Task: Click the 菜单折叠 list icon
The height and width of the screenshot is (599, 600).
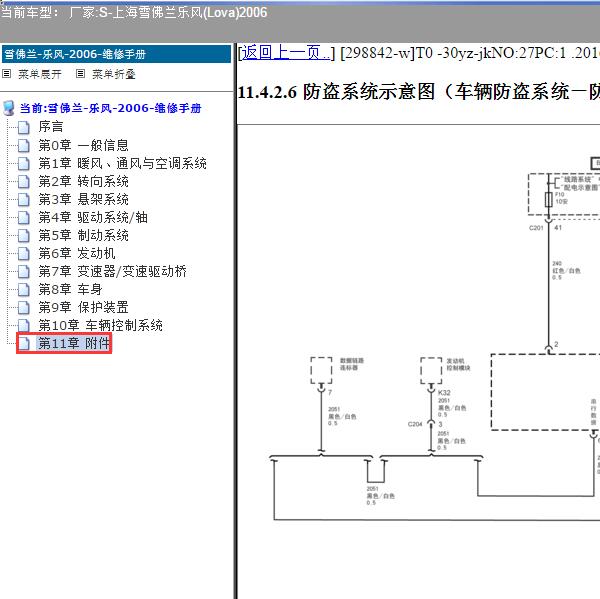Action: tap(80, 73)
